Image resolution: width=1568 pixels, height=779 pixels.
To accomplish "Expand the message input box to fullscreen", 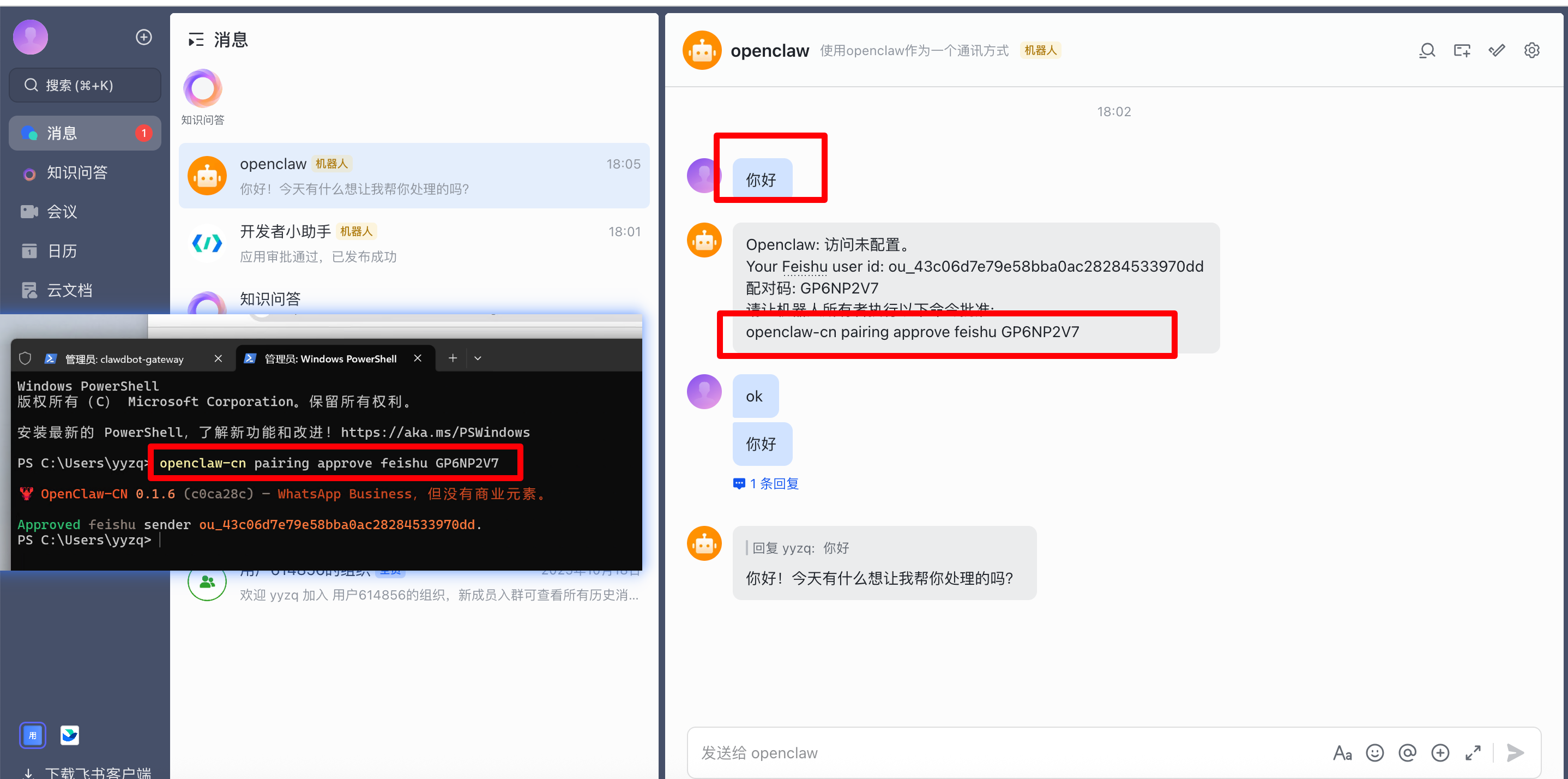I will [1473, 753].
